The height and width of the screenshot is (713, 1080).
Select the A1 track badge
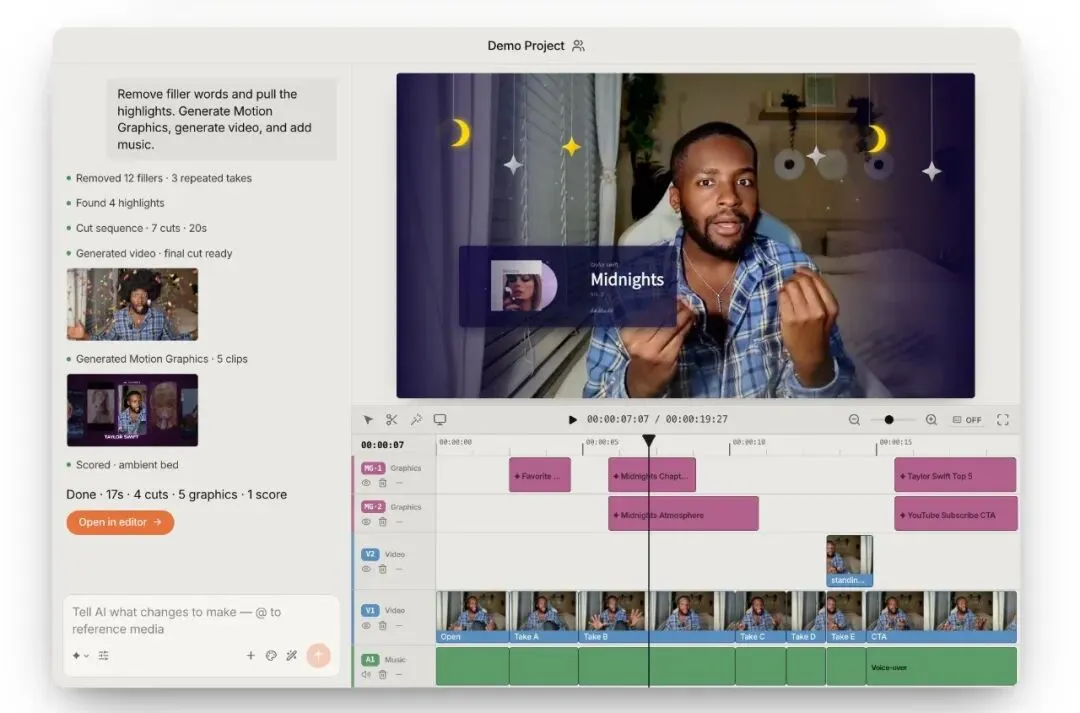click(370, 659)
